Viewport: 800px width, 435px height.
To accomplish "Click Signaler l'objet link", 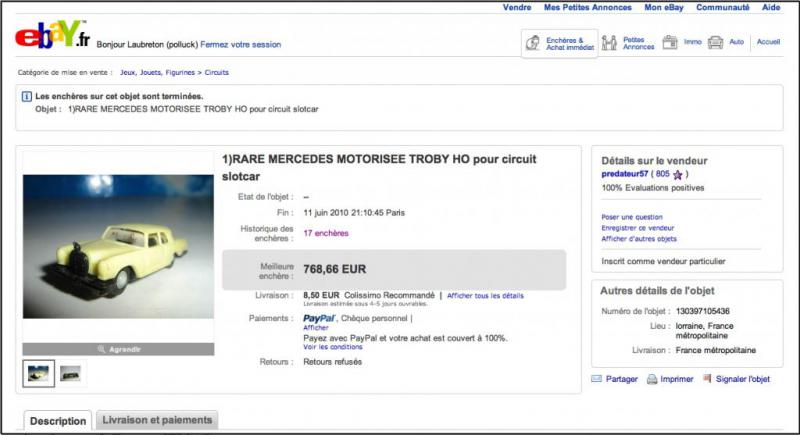I will 743,379.
